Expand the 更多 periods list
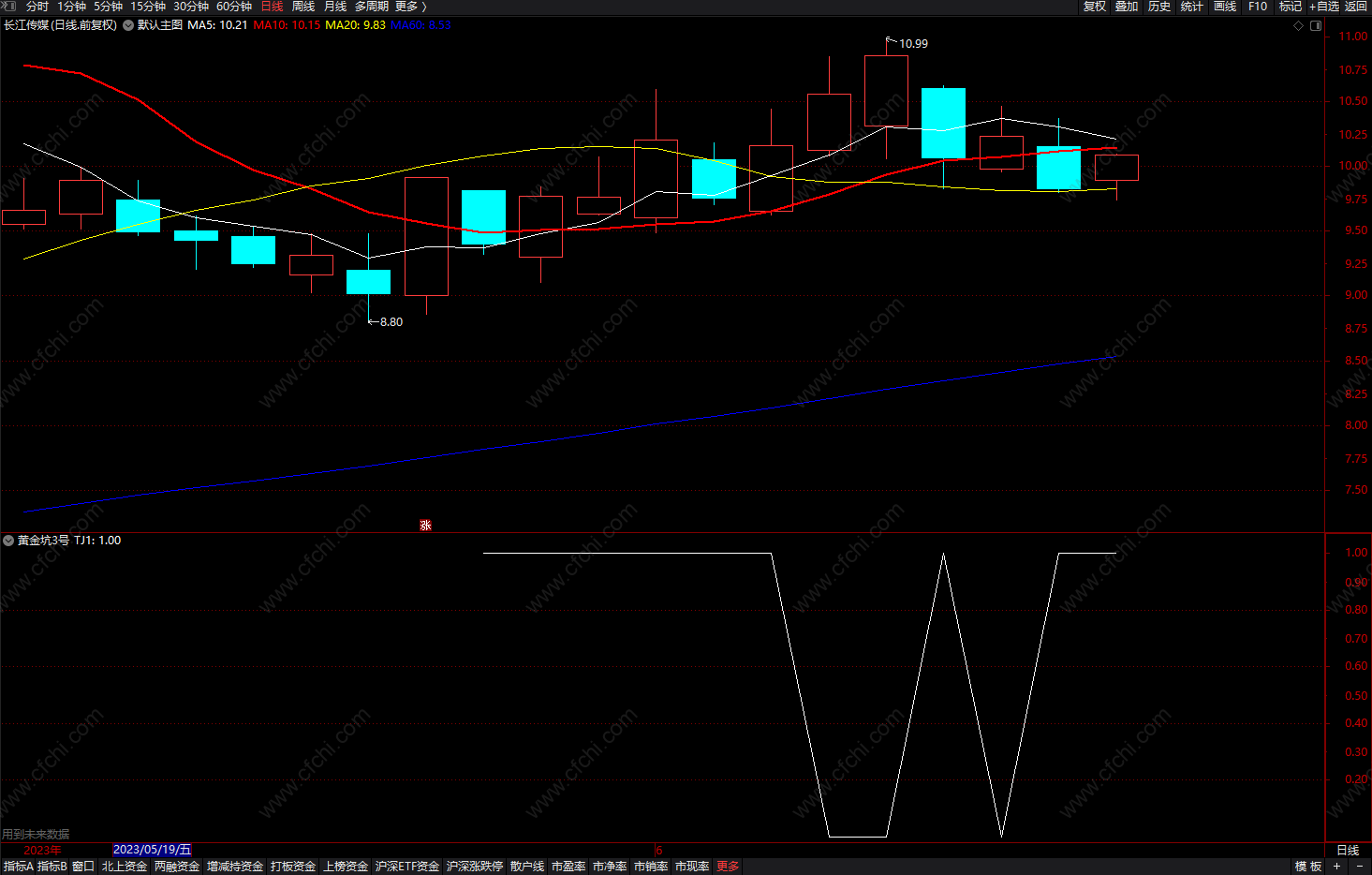 pos(411,7)
